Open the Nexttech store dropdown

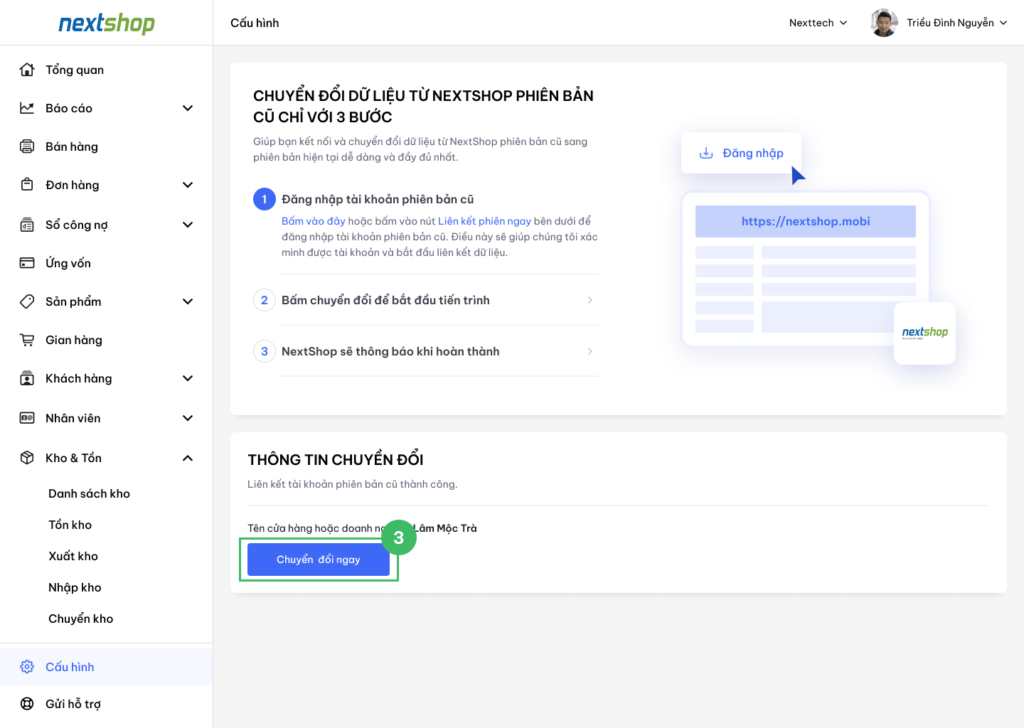pyautogui.click(x=818, y=23)
